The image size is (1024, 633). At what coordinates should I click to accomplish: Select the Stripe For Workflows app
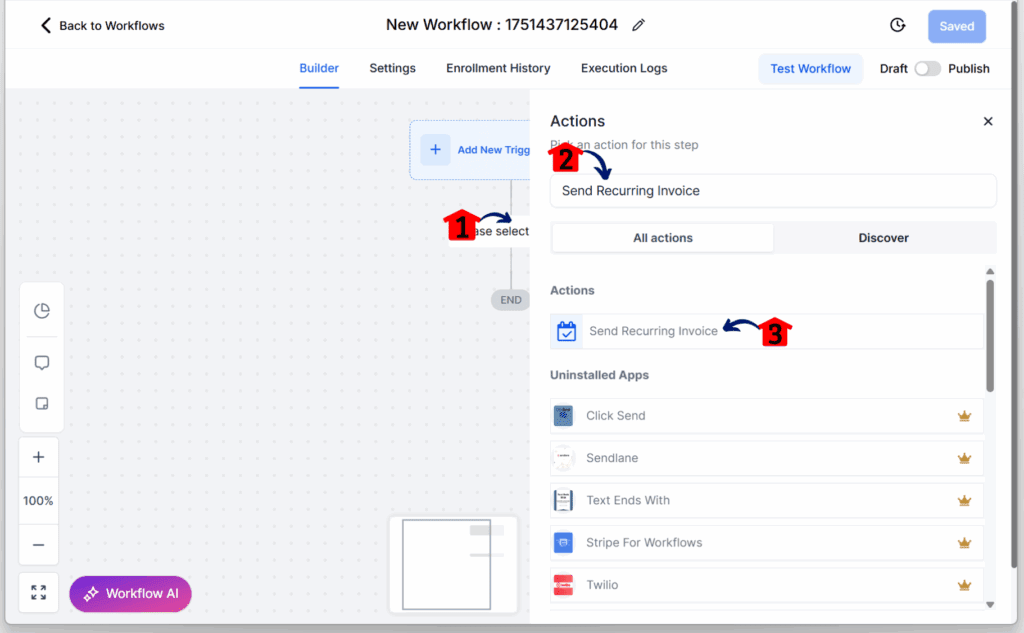tap(767, 543)
